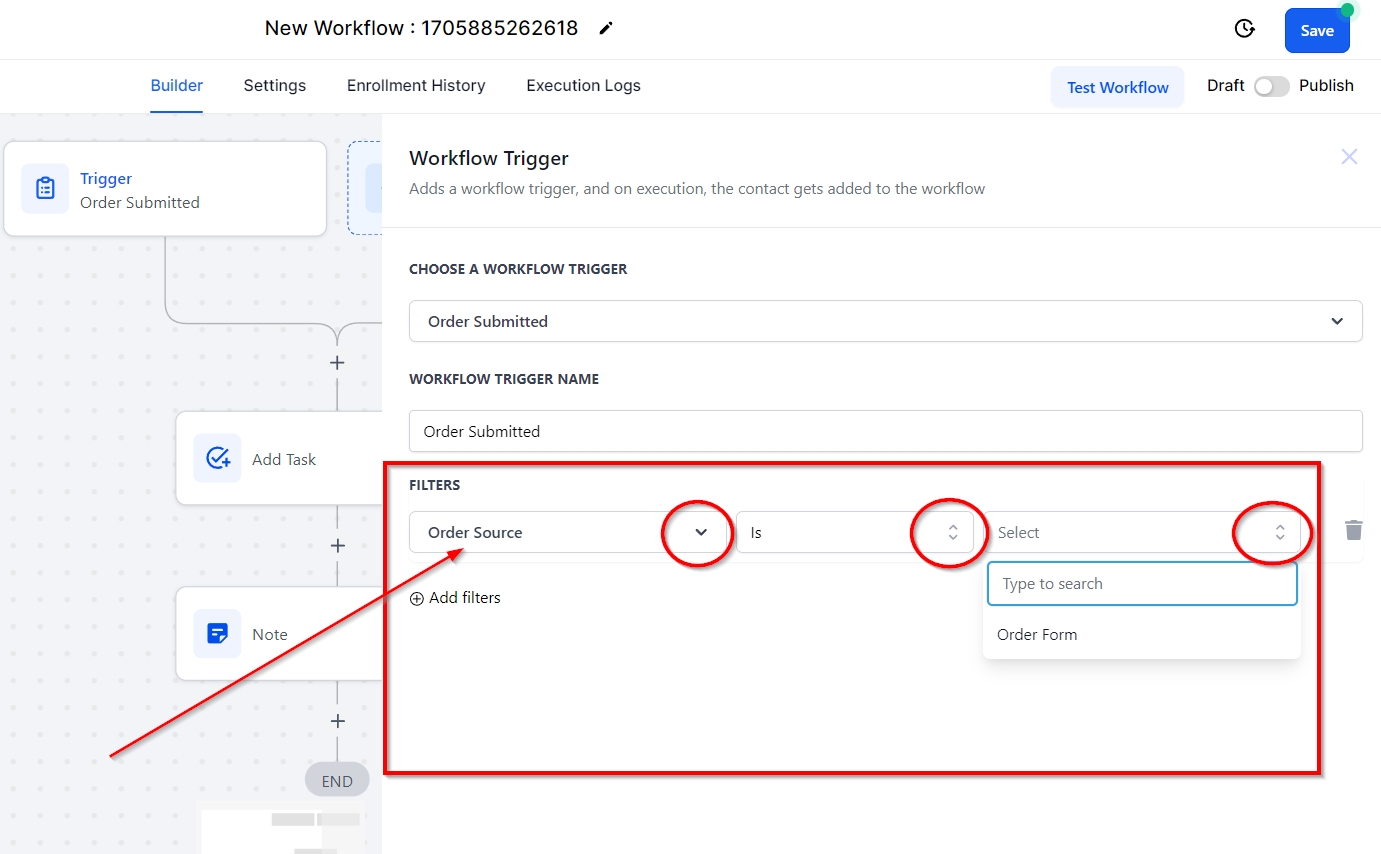Image resolution: width=1381 pixels, height=854 pixels.
Task: Toggle the Draft/Publish switch
Action: tap(1271, 86)
